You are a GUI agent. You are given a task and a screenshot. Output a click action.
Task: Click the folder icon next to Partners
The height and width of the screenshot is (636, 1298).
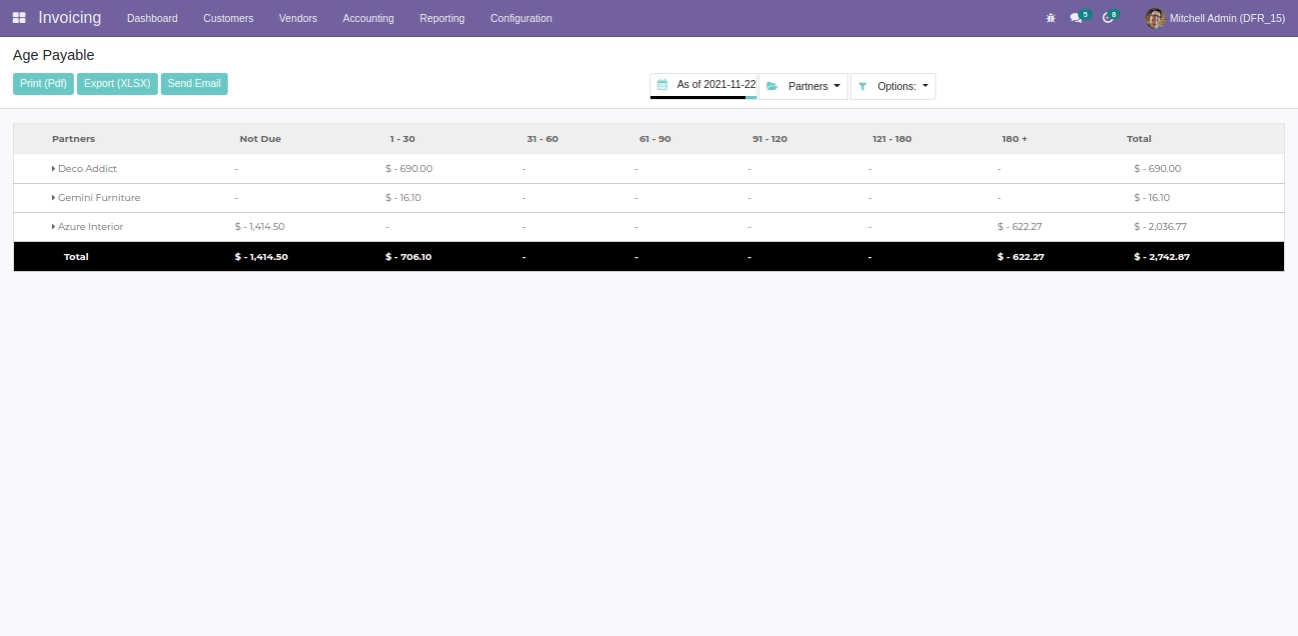pyautogui.click(x=772, y=87)
